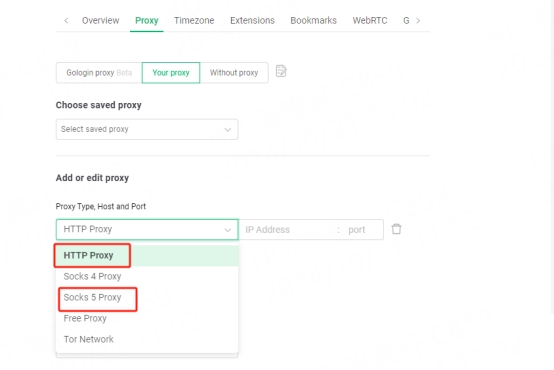Collapse the HTTP Proxy type dropdown
Image resolution: width=554 pixels, height=370 pixels.
point(147,229)
